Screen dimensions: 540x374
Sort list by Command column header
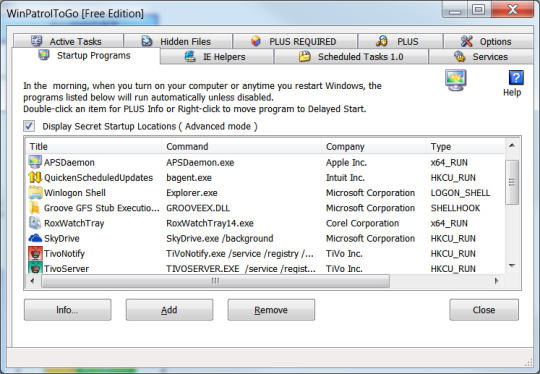coord(242,146)
